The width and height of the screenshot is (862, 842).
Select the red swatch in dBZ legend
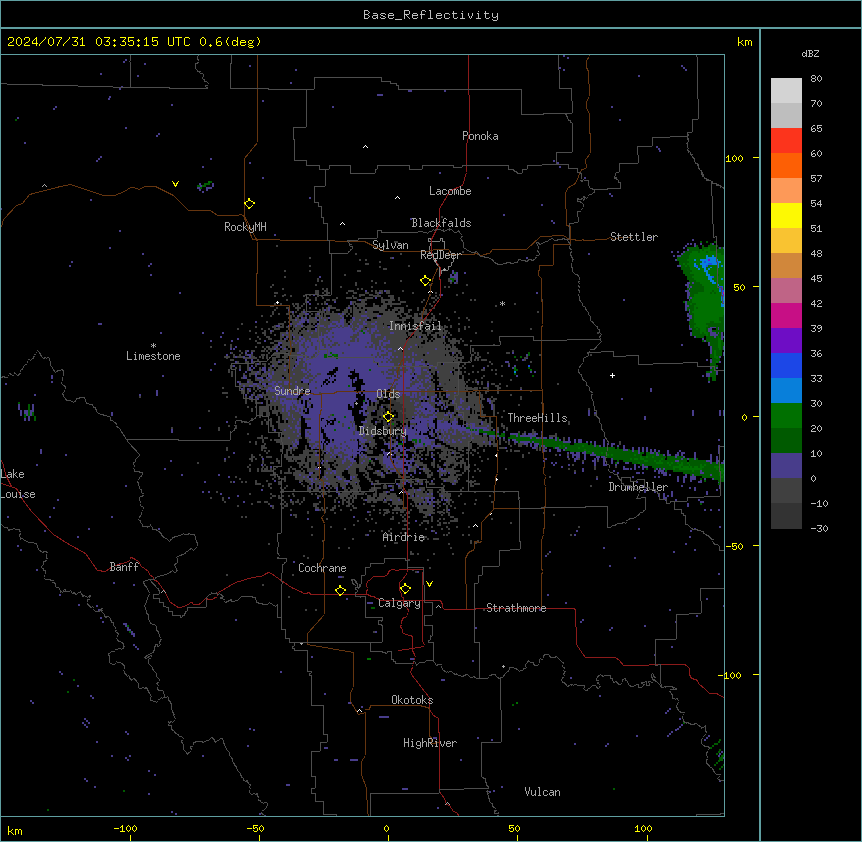click(786, 140)
